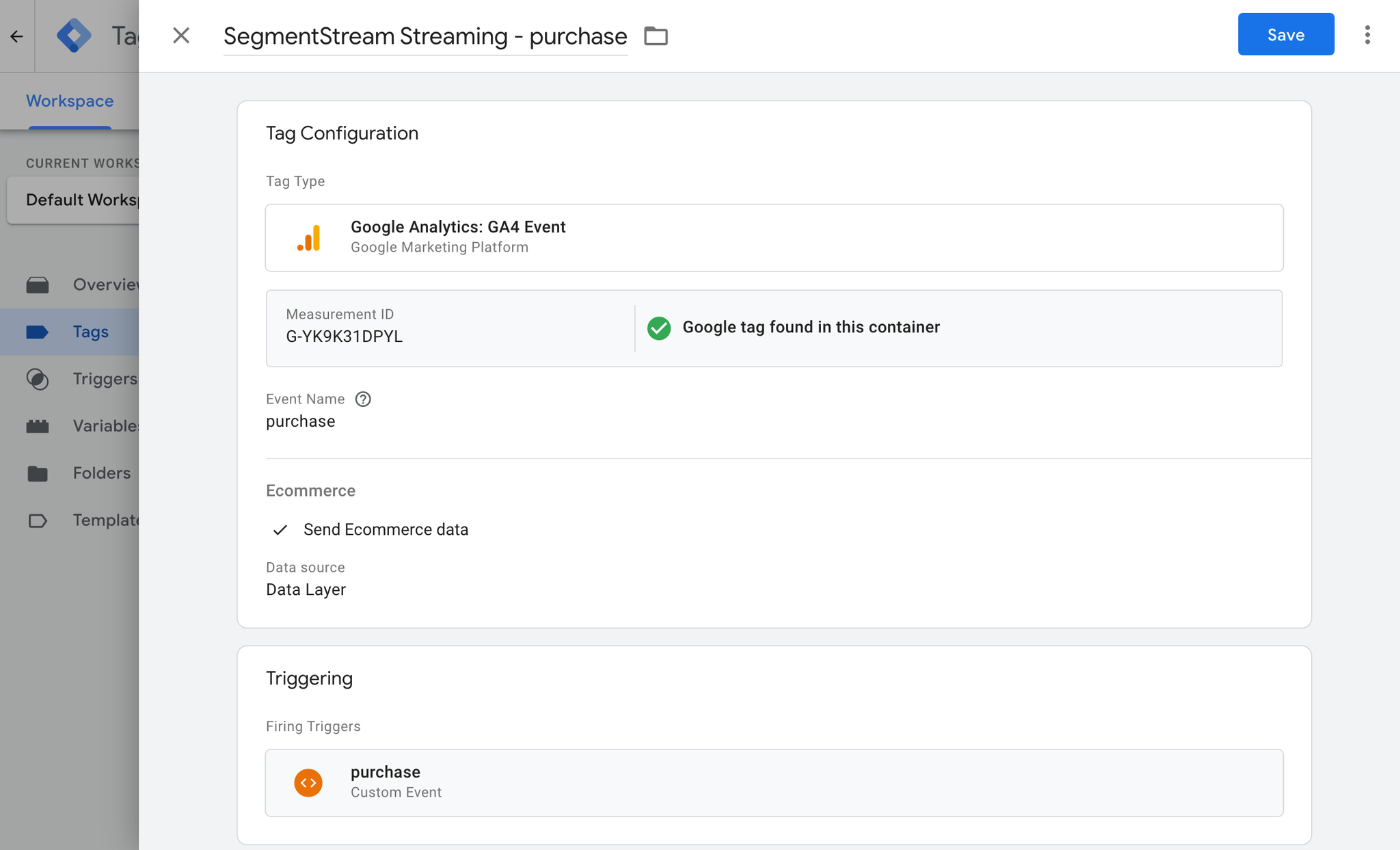Click the Data Layer data source value
This screenshot has height=850, width=1400.
(x=306, y=589)
